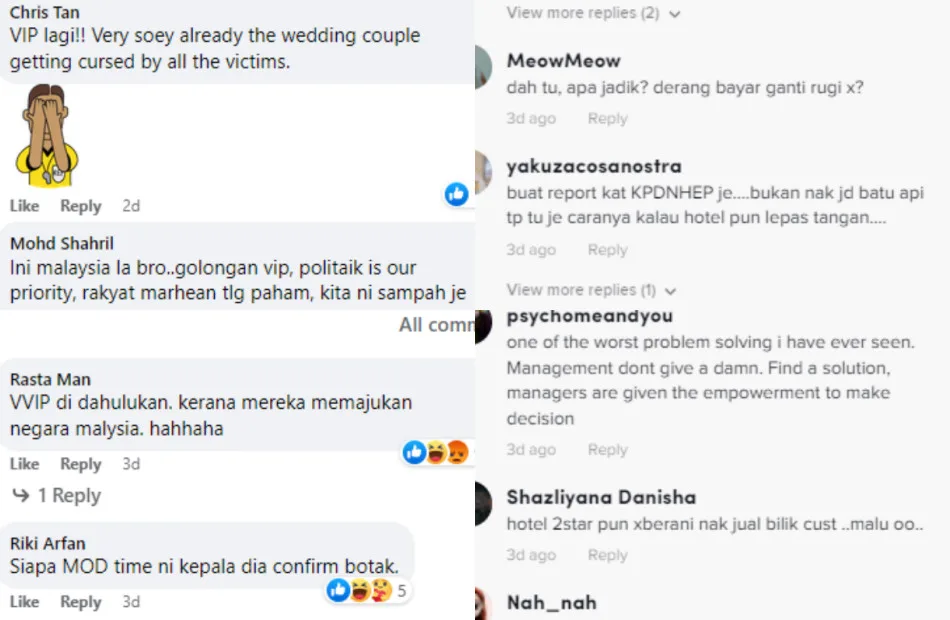Reply to yakuzacosanostra's comment
Viewport: 950px width, 620px height.
[608, 250]
